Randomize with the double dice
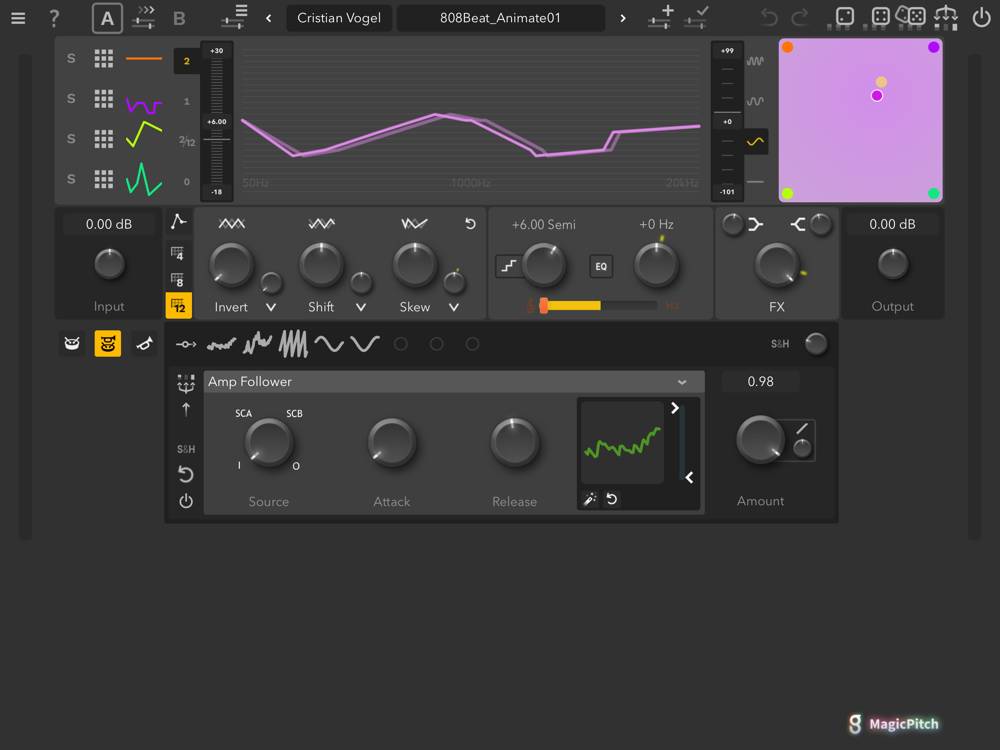 point(911,16)
